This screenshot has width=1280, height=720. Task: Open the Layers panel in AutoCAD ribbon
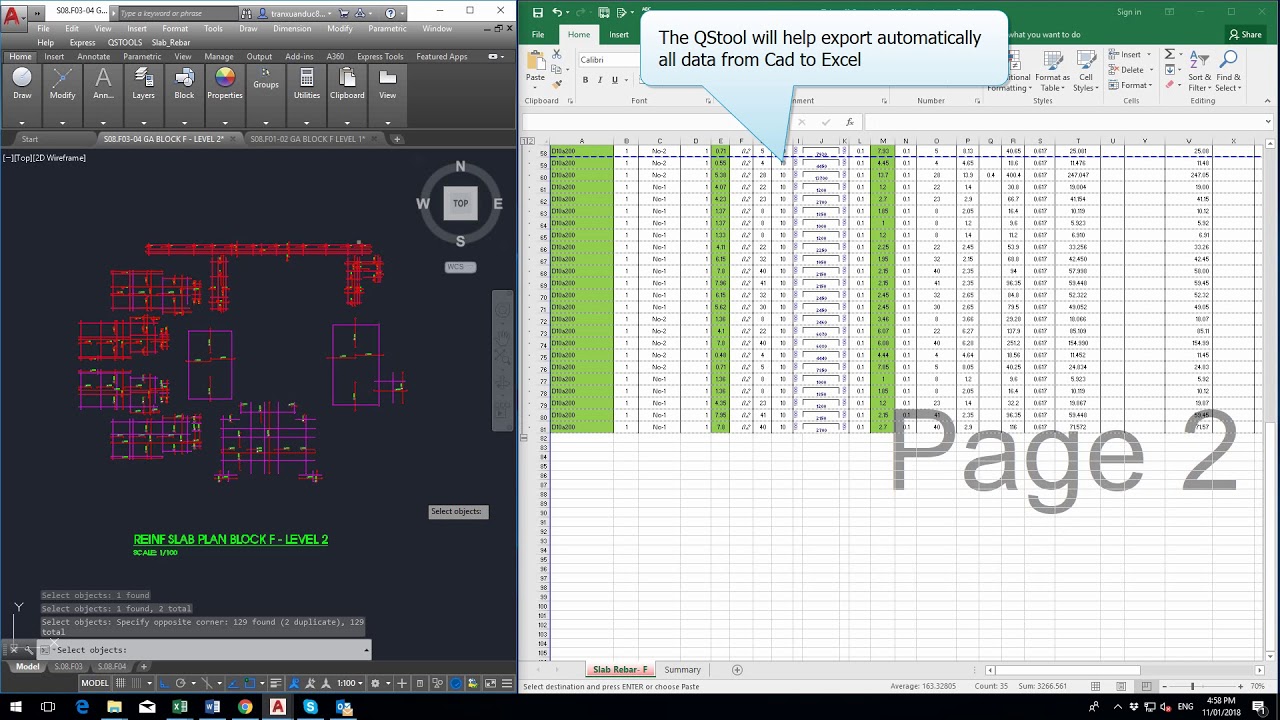click(x=143, y=84)
